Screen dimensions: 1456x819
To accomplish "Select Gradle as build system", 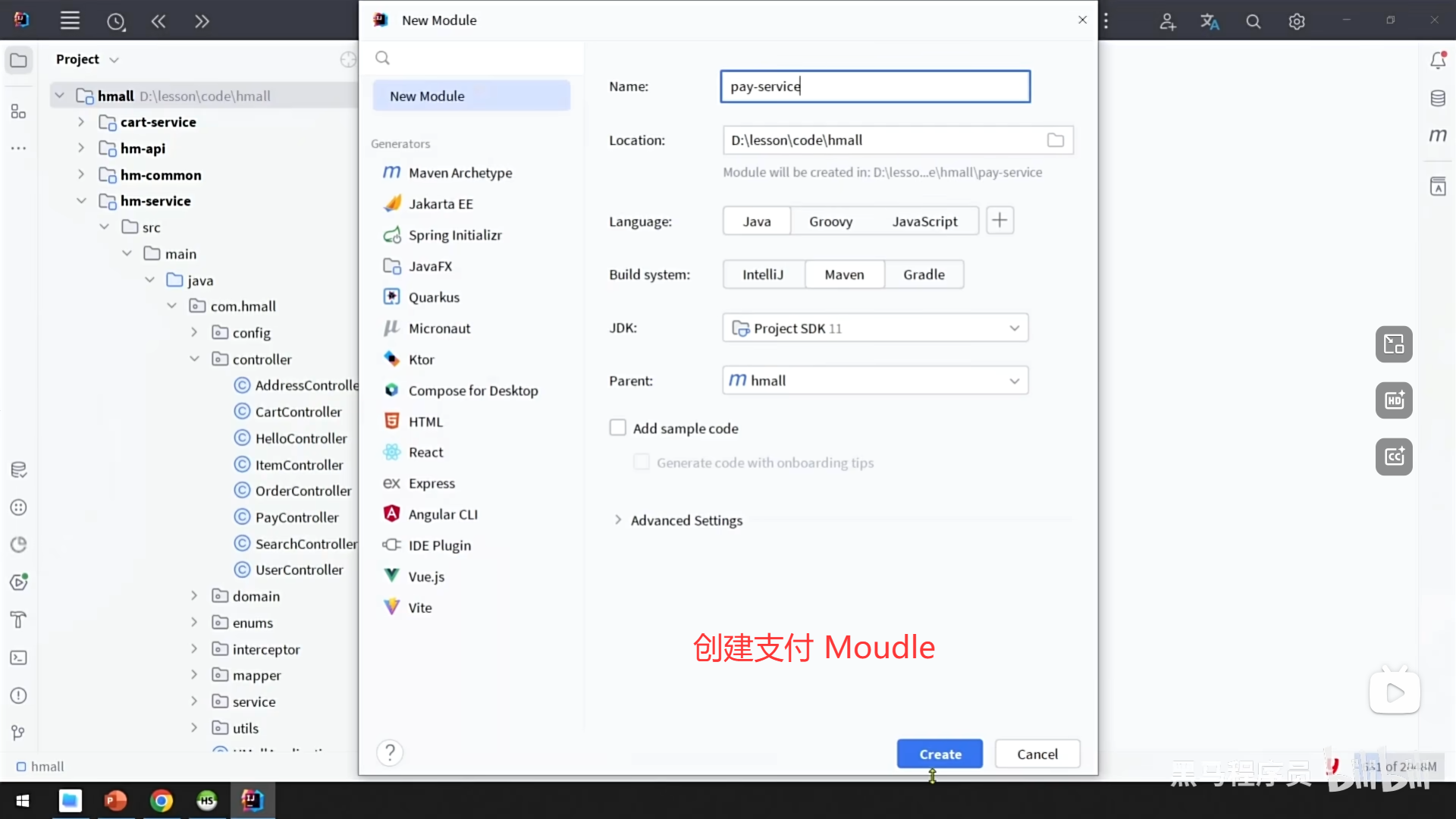I will pyautogui.click(x=924, y=275).
